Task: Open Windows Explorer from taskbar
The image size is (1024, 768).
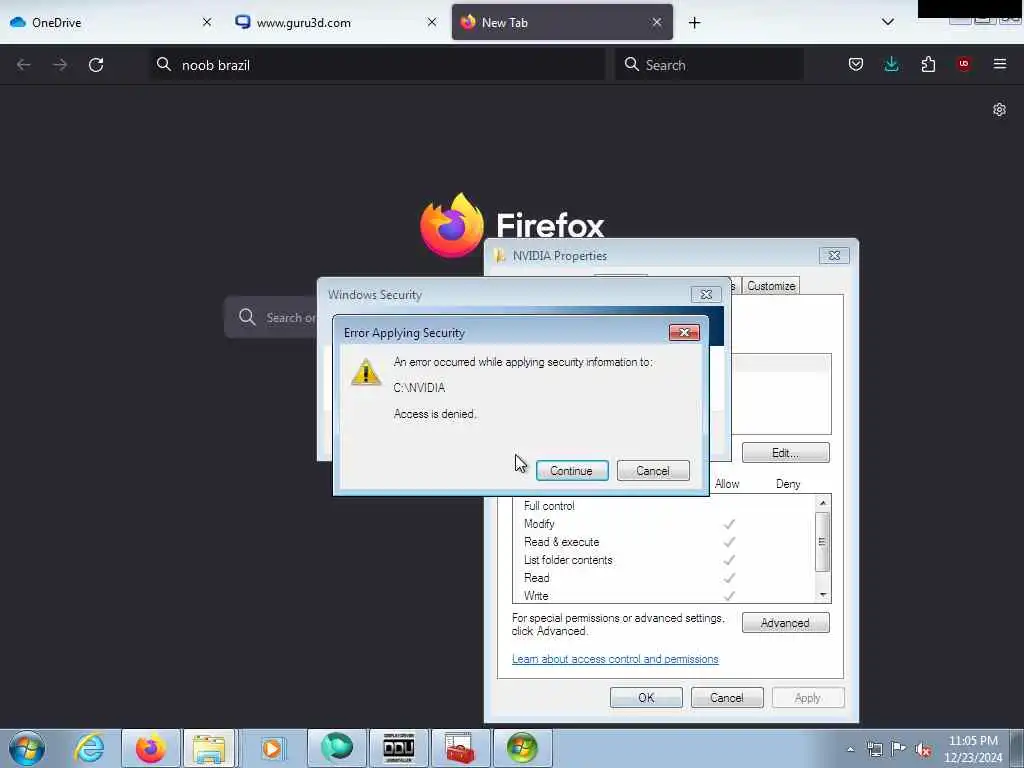Action: (209, 748)
